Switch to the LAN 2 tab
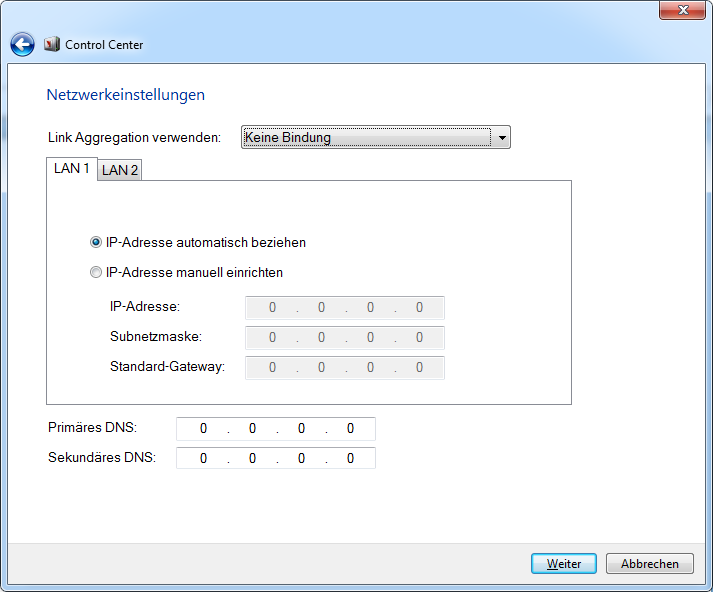The height and width of the screenshot is (592, 713). point(120,170)
